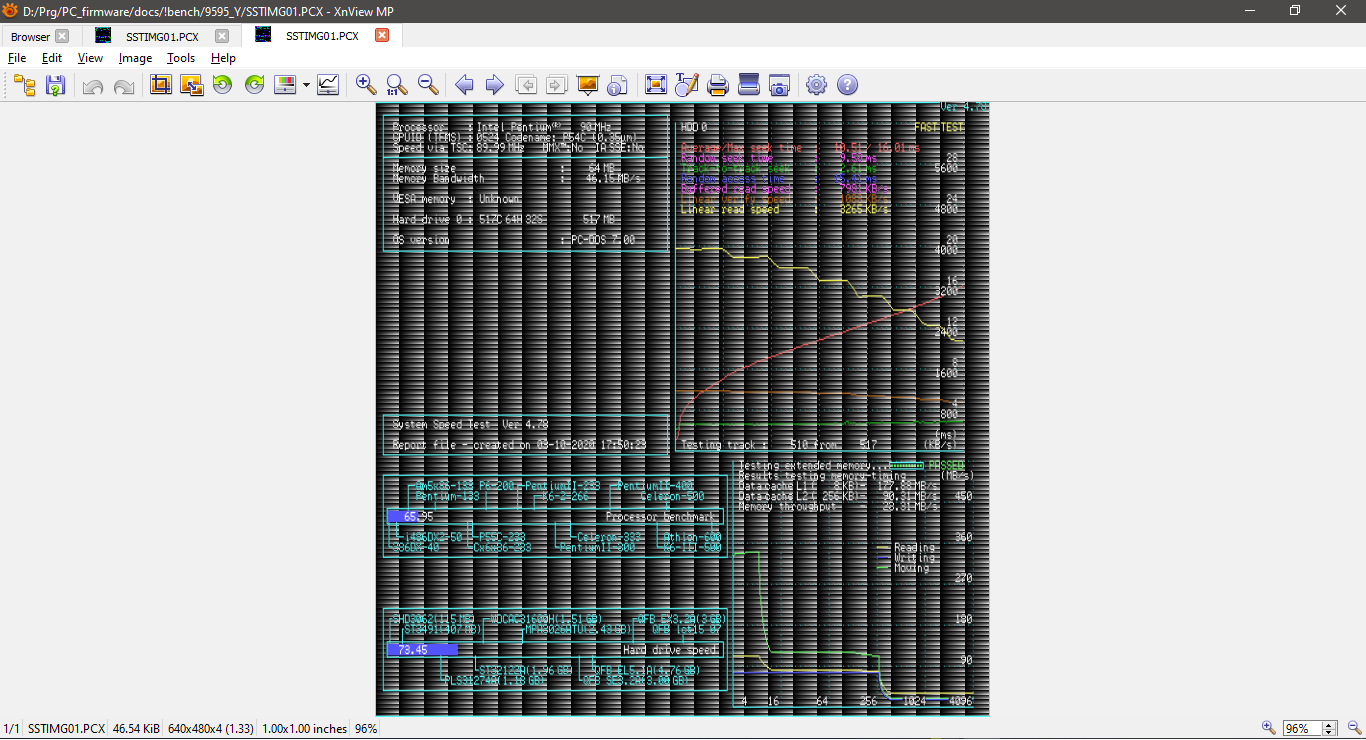Rotate the image clockwise
The image size is (1366, 740).
coord(254,85)
